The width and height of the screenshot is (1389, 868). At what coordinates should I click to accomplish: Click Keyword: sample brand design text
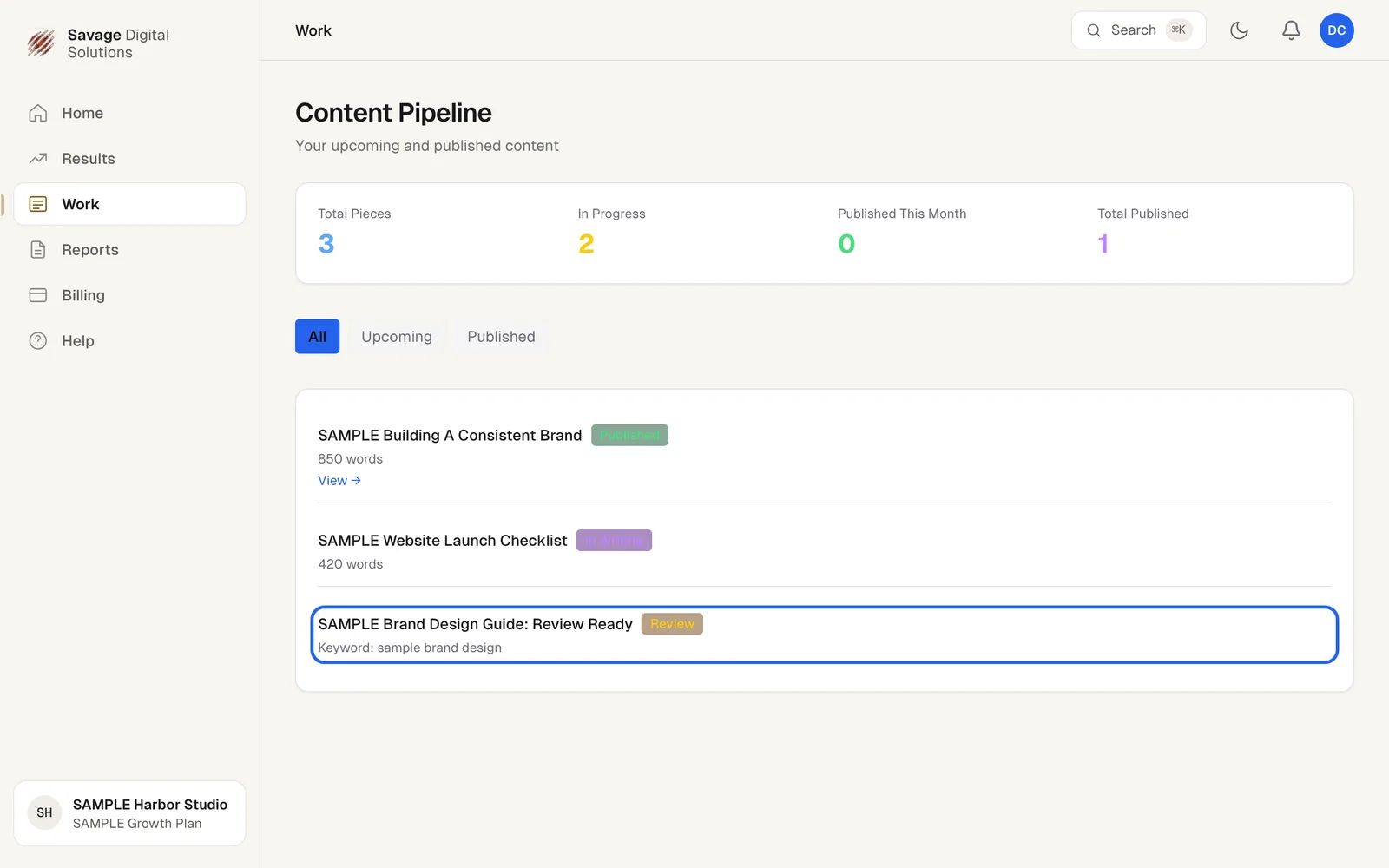[410, 648]
